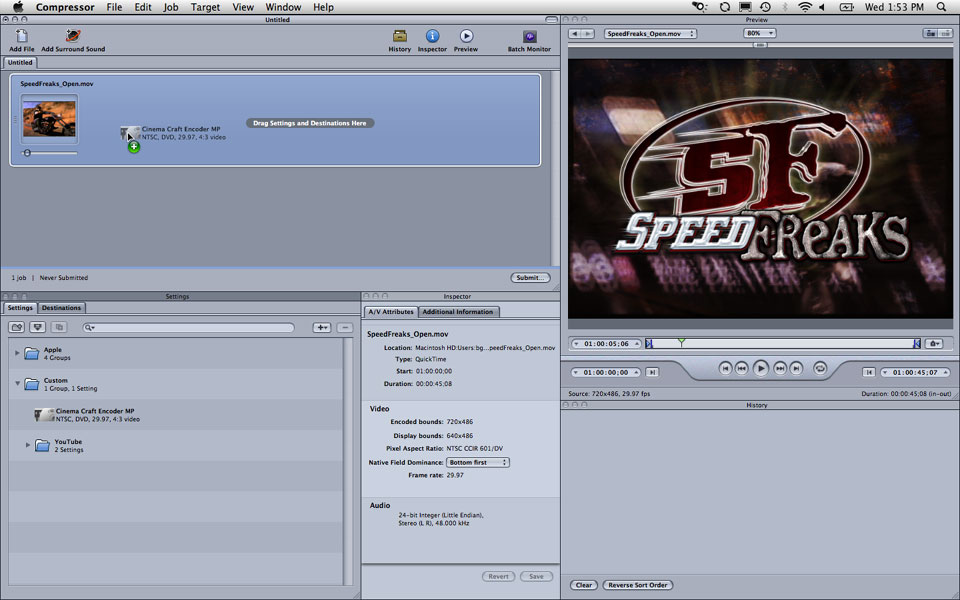
Task: Click the Preview back arrow button
Action: (x=574, y=34)
